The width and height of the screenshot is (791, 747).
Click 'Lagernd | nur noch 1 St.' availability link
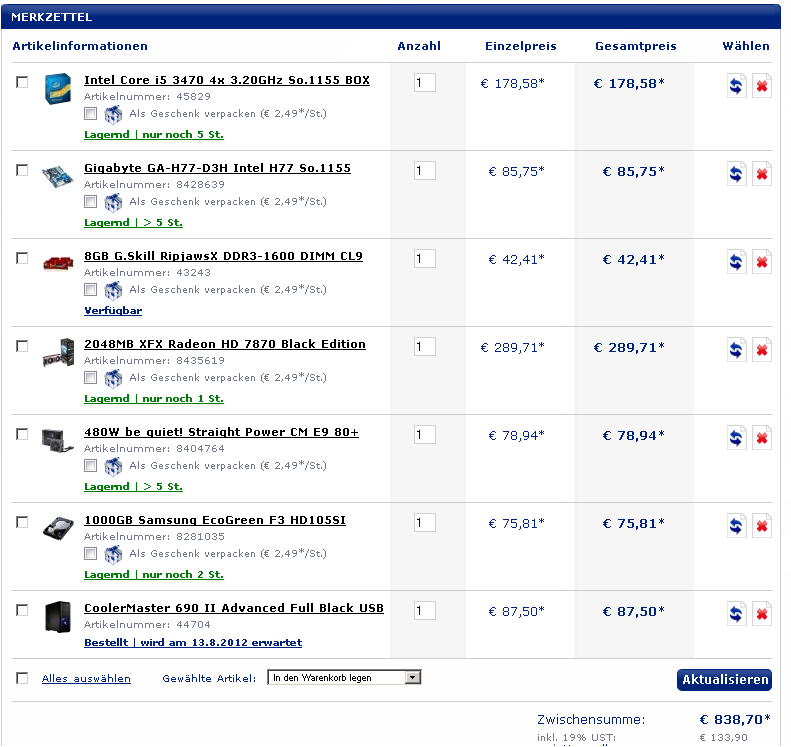(154, 398)
